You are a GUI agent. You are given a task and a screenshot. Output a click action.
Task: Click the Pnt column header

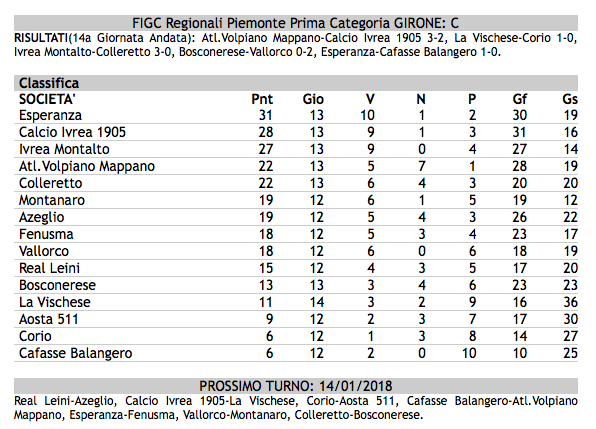[262, 99]
